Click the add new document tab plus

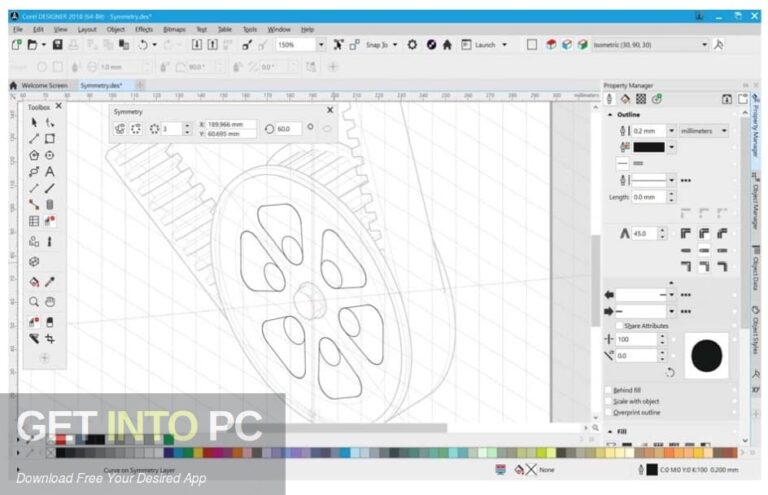coord(140,85)
